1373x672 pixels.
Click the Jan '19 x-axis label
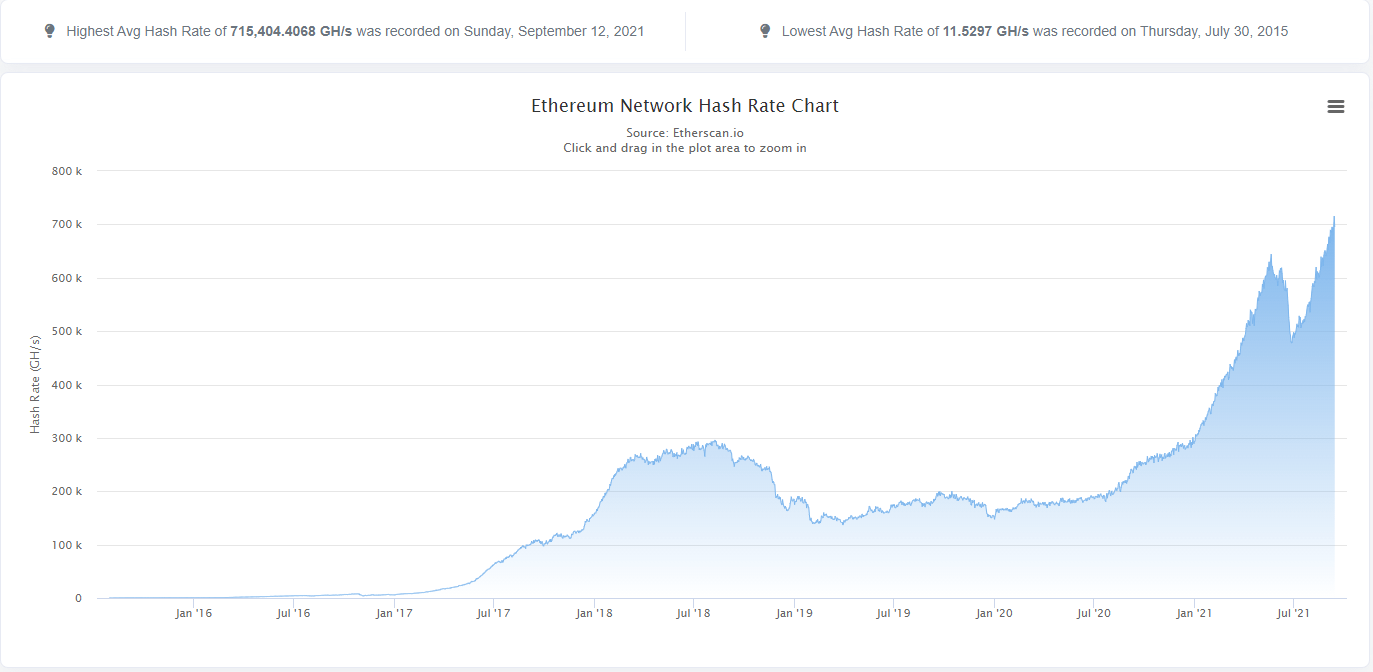coord(794,613)
